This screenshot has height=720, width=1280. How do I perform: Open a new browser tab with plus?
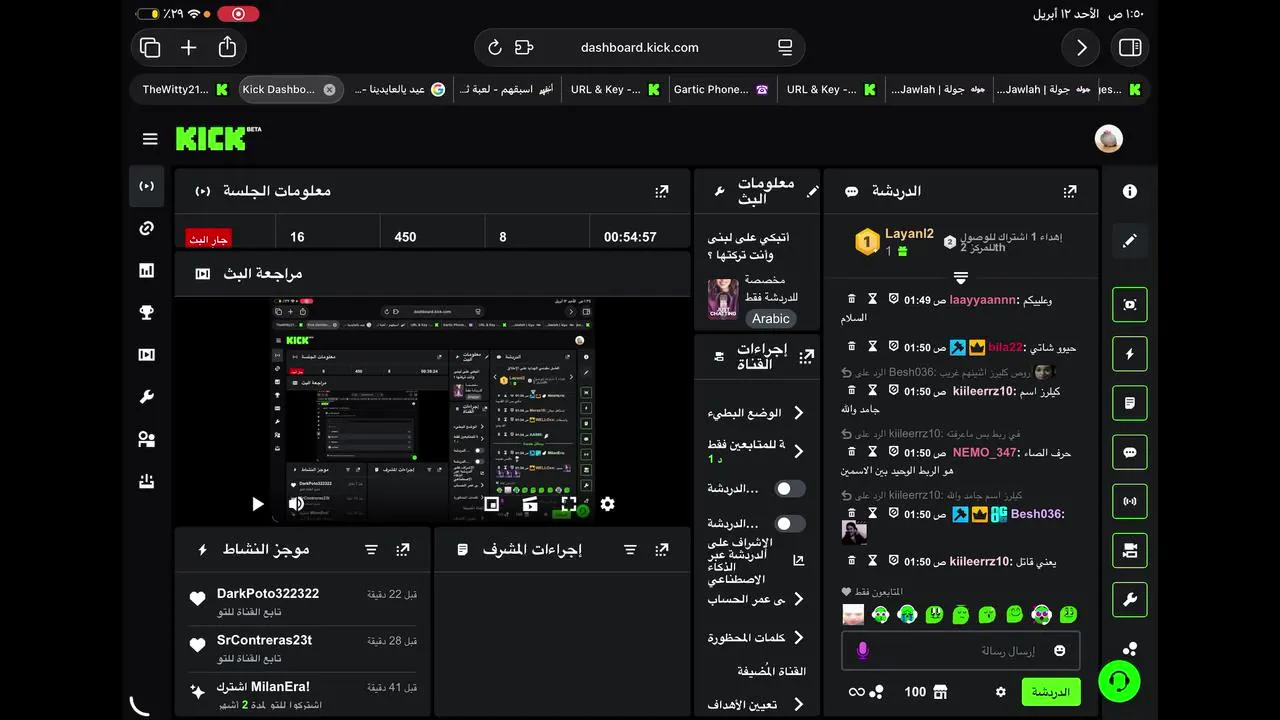pyautogui.click(x=188, y=47)
